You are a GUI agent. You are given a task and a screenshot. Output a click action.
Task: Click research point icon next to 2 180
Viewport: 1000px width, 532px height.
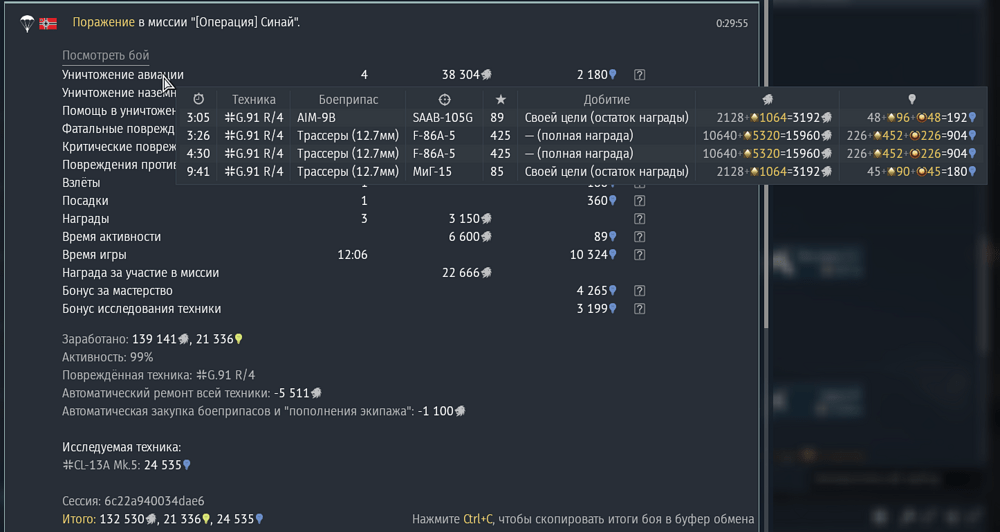613,75
